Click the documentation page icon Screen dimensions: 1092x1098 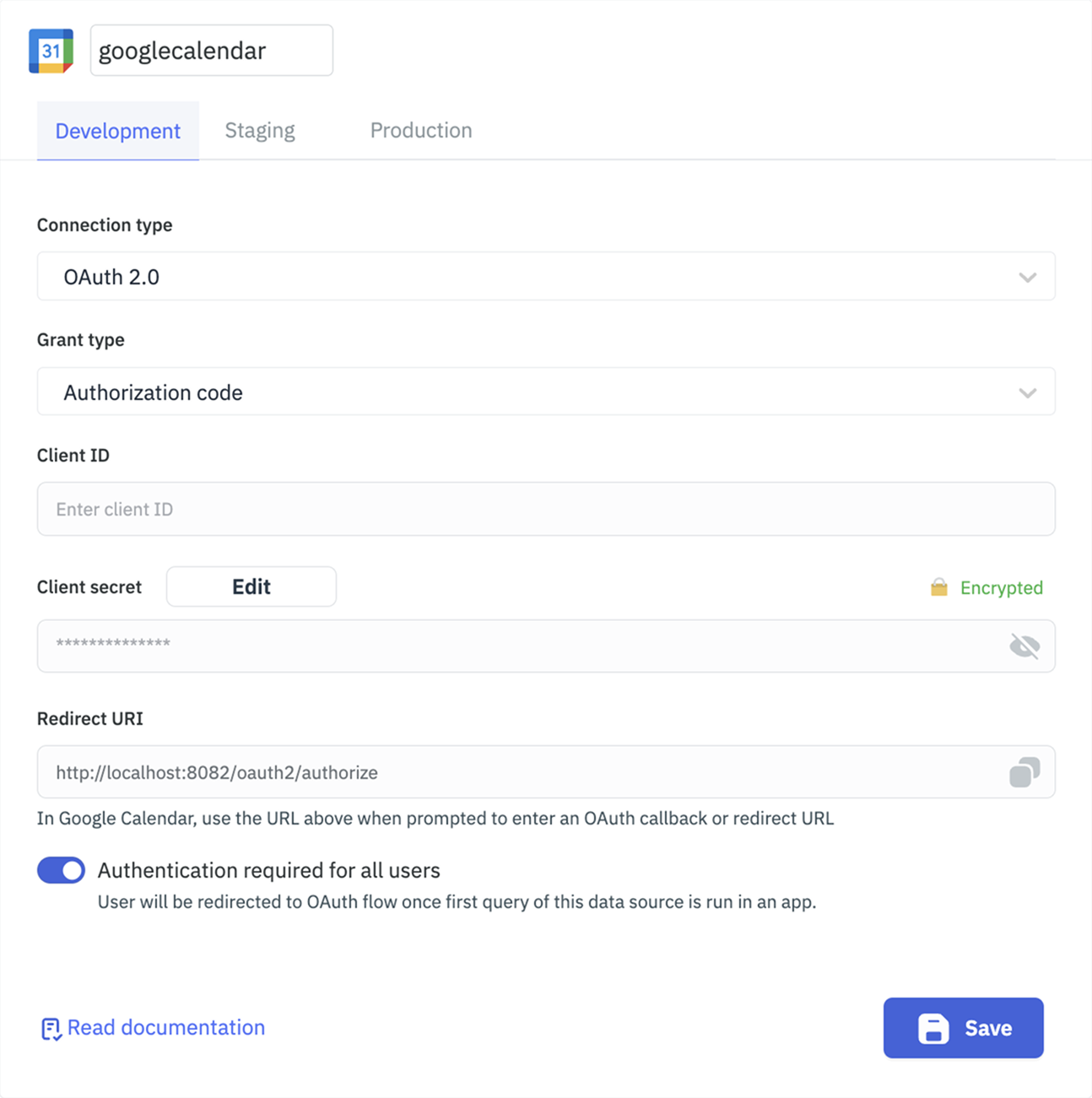51,1028
